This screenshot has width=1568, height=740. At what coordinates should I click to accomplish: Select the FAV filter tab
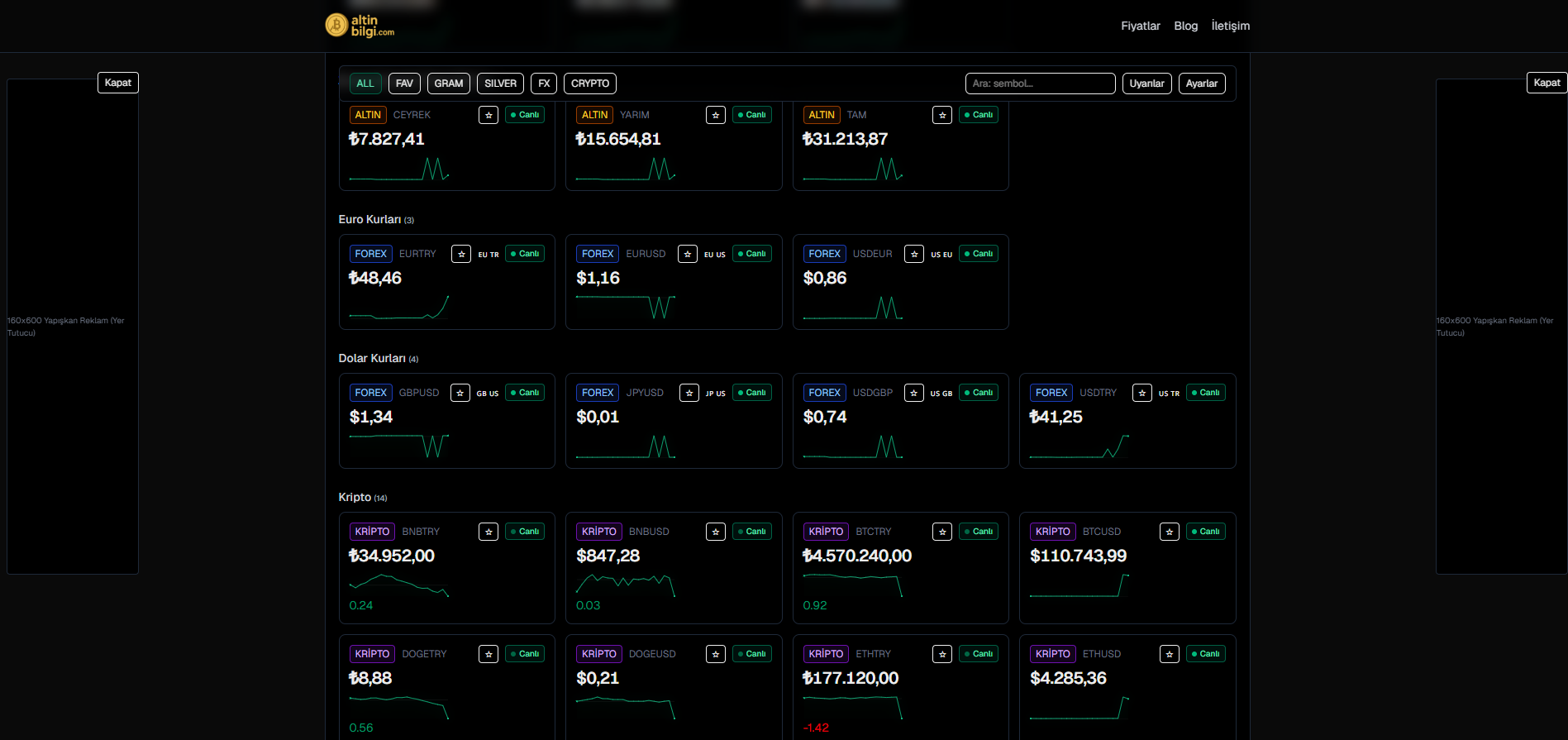tap(404, 84)
